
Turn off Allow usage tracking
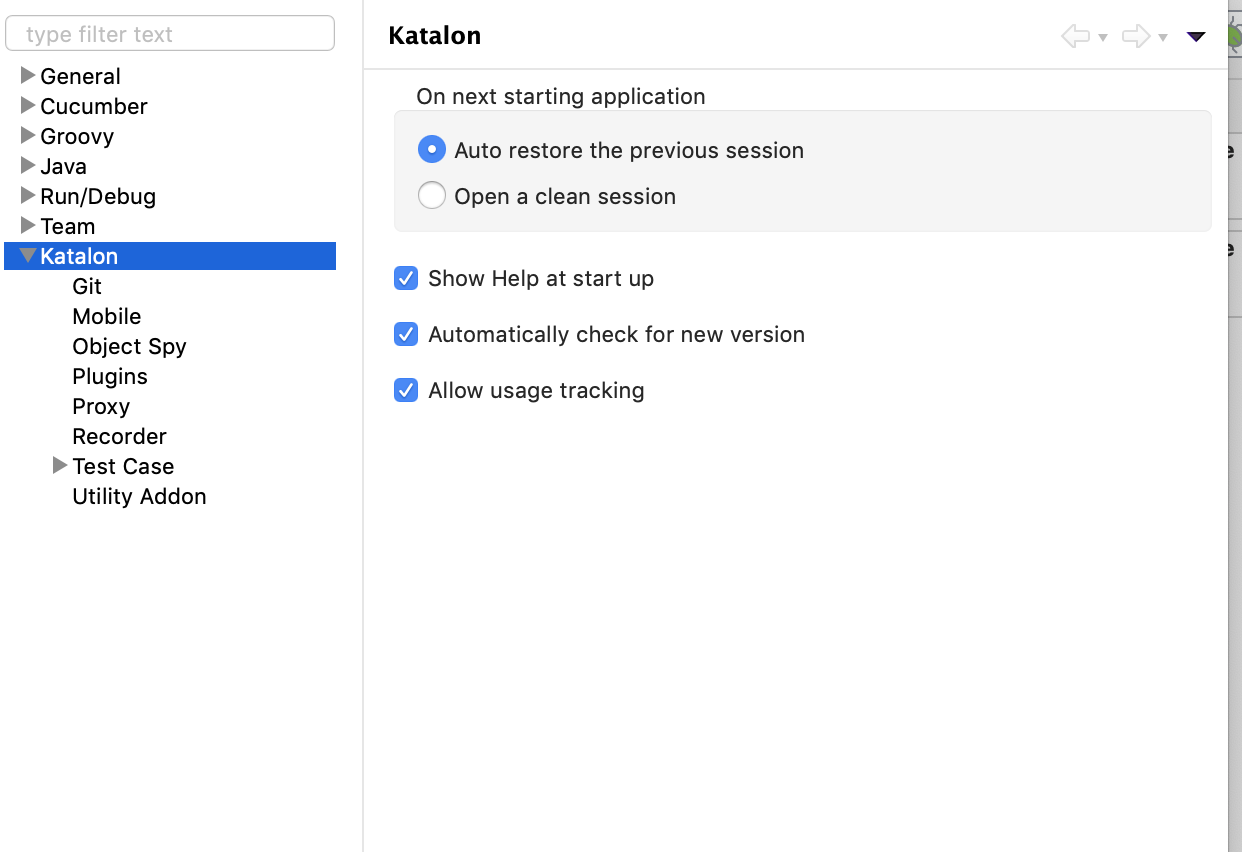(x=406, y=390)
